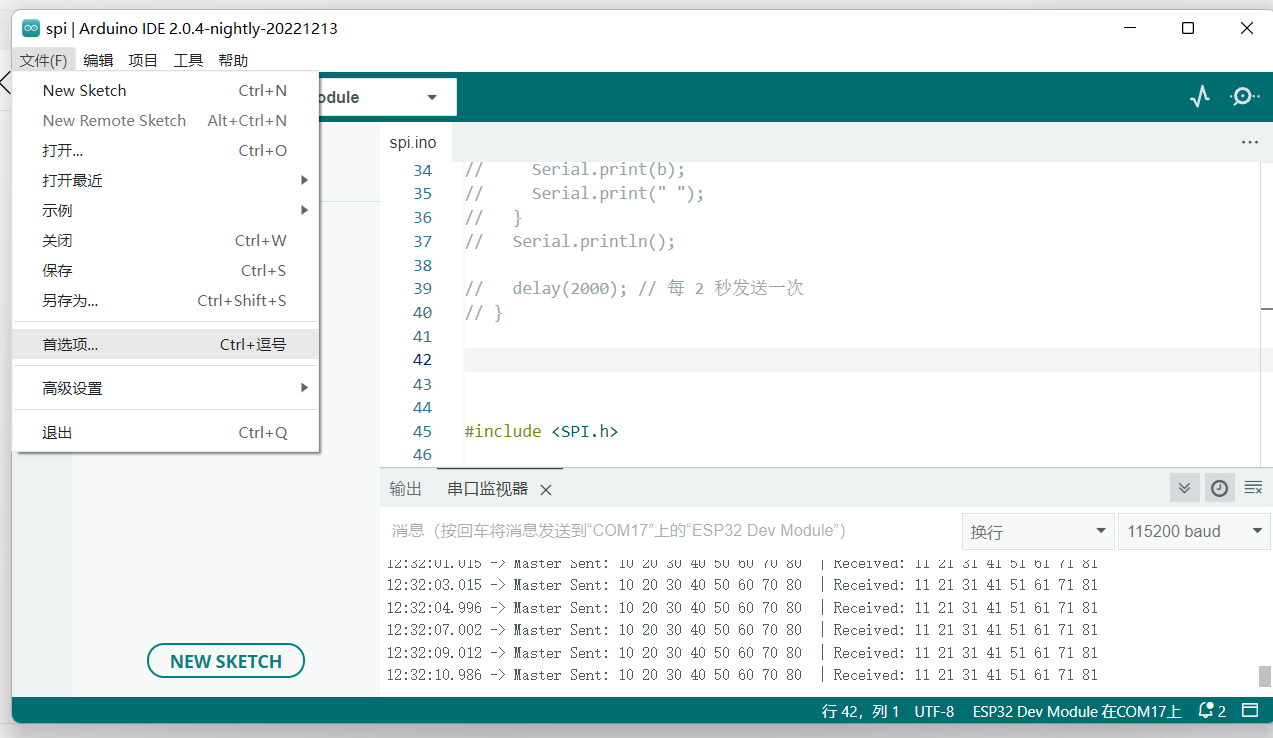Toggle the bottom panel icon in status bar
Image resolution: width=1273 pixels, height=738 pixels.
coord(1250,711)
